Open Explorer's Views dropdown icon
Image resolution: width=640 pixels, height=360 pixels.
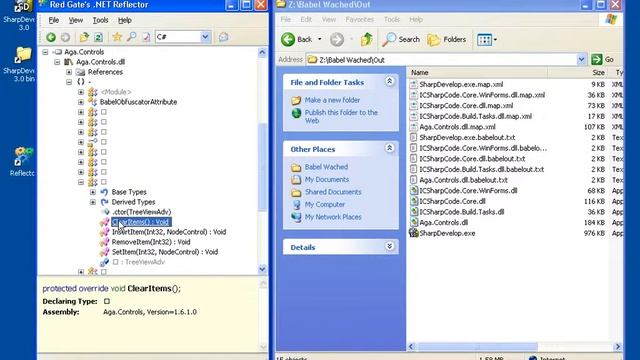point(487,40)
